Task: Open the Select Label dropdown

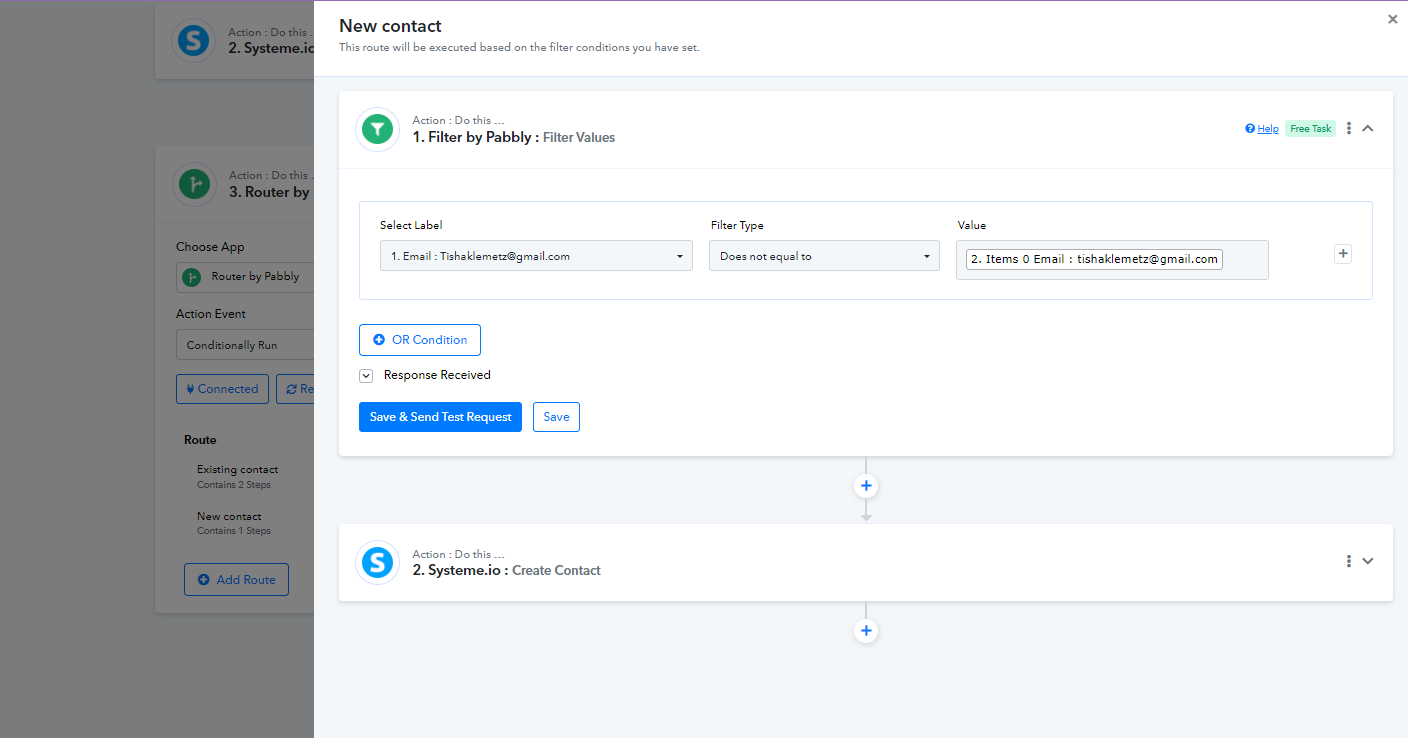Action: pyautogui.click(x=536, y=256)
